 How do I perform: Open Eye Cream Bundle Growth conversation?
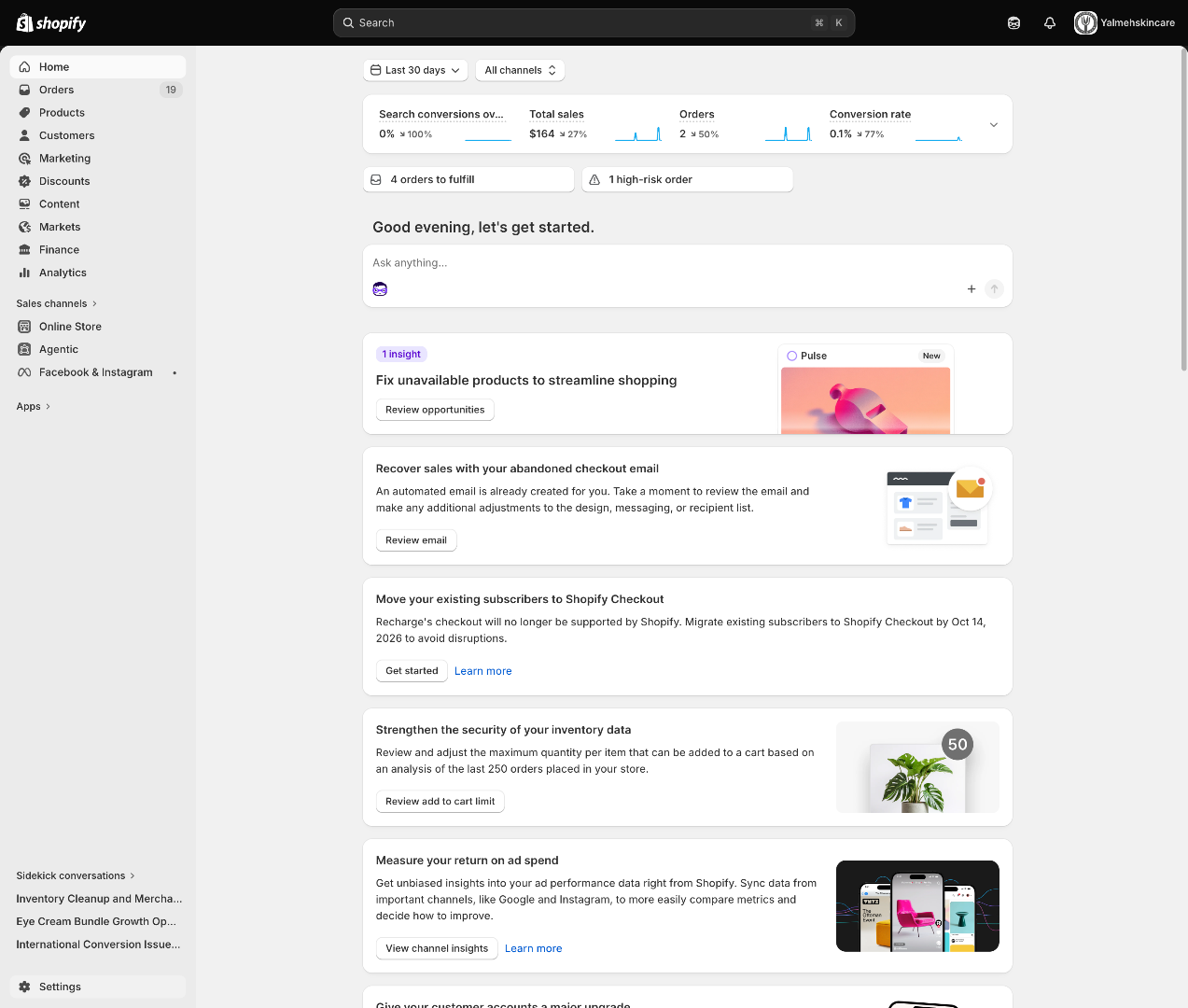pos(98,921)
